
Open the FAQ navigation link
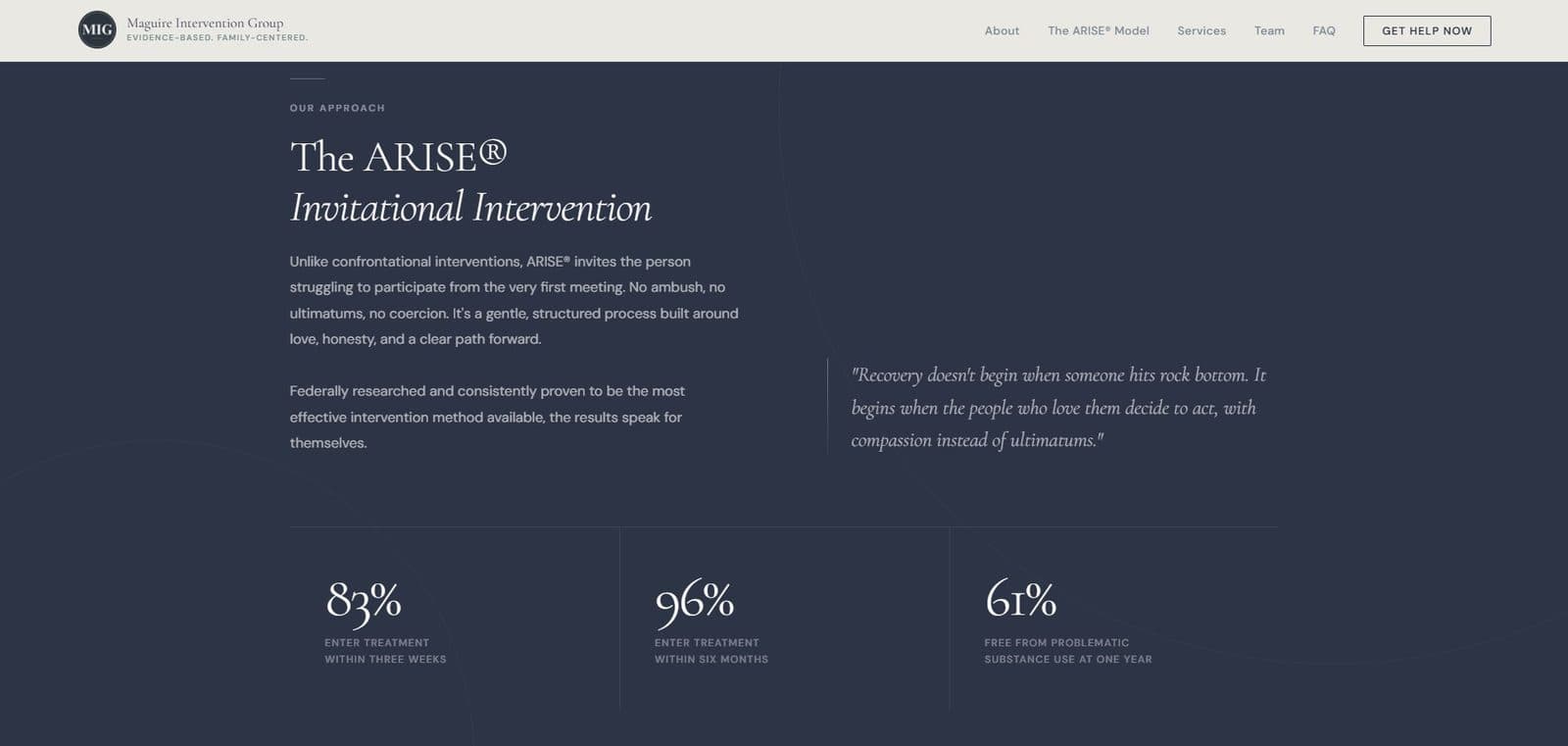pos(1324,30)
